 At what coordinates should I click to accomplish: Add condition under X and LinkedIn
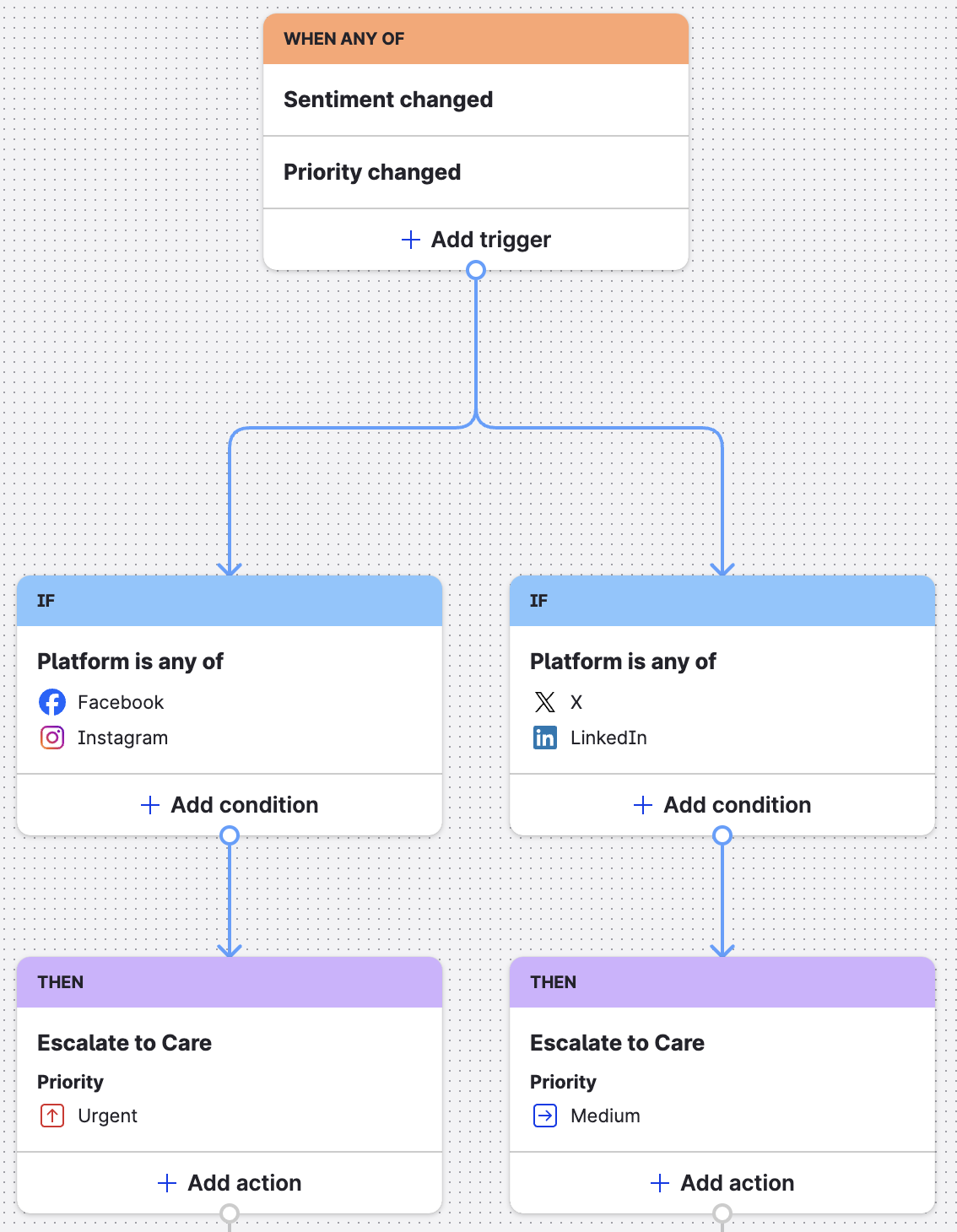(722, 805)
